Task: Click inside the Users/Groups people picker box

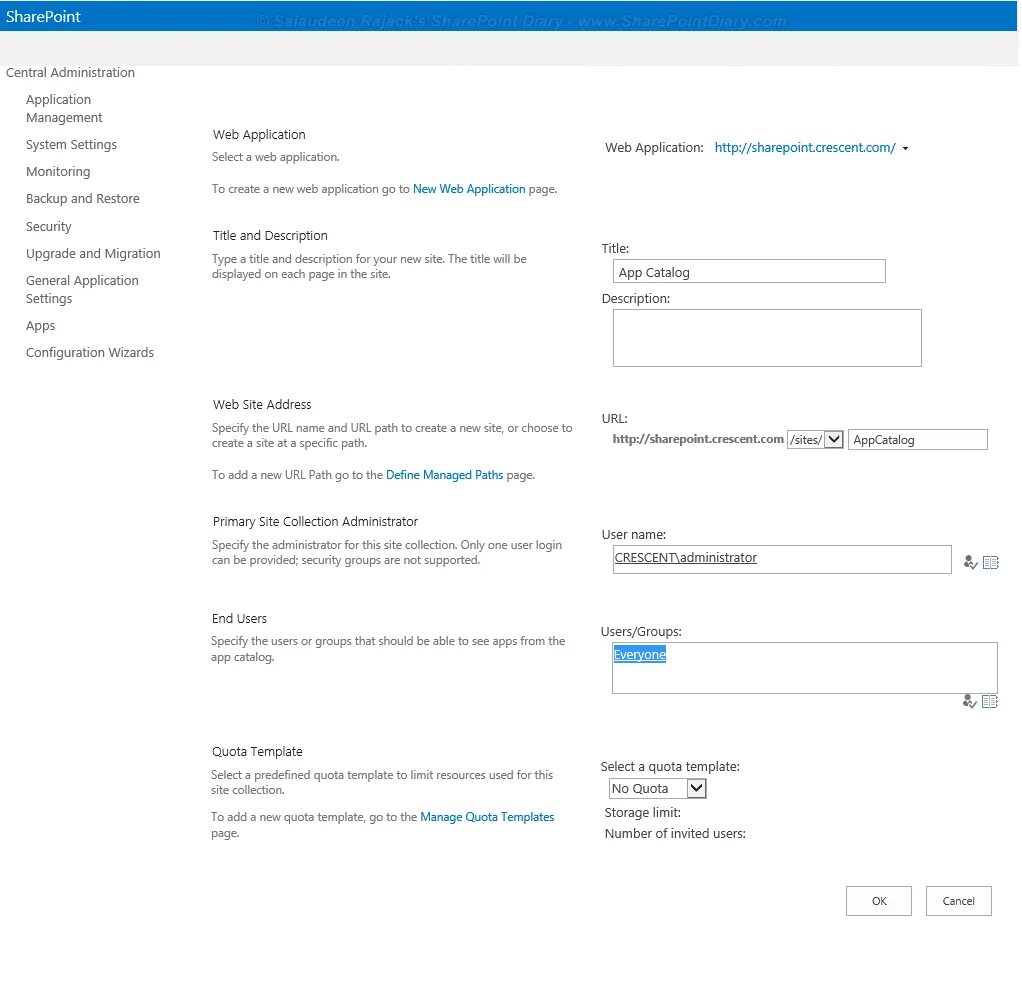Action: click(x=804, y=668)
